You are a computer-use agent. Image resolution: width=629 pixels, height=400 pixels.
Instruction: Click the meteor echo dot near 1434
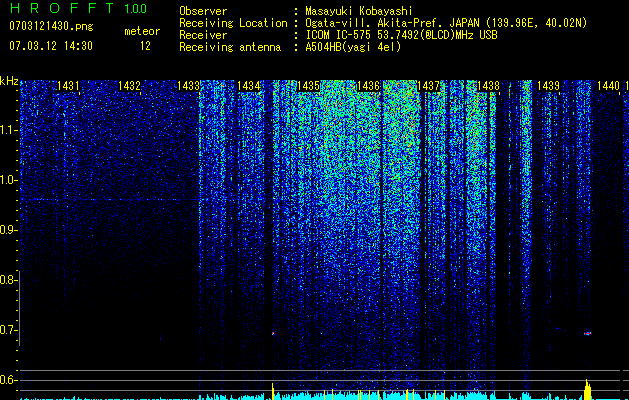tap(273, 333)
